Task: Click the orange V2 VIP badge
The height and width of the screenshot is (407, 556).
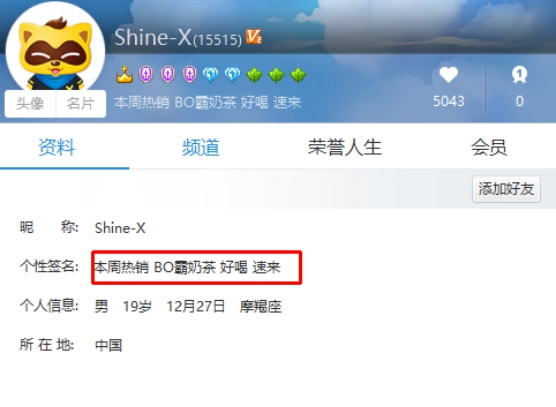Action: [254, 37]
